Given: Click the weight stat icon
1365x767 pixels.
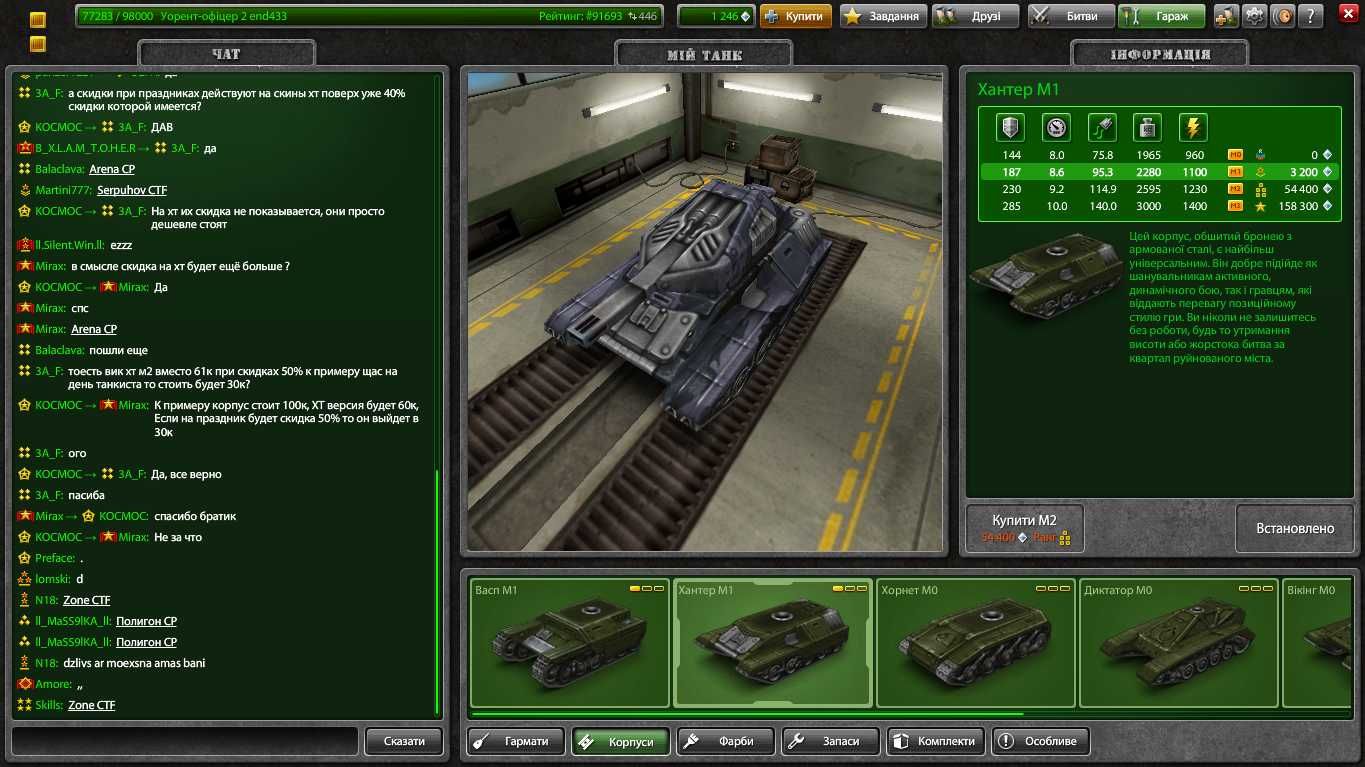Looking at the screenshot, I should pyautogui.click(x=1148, y=127).
